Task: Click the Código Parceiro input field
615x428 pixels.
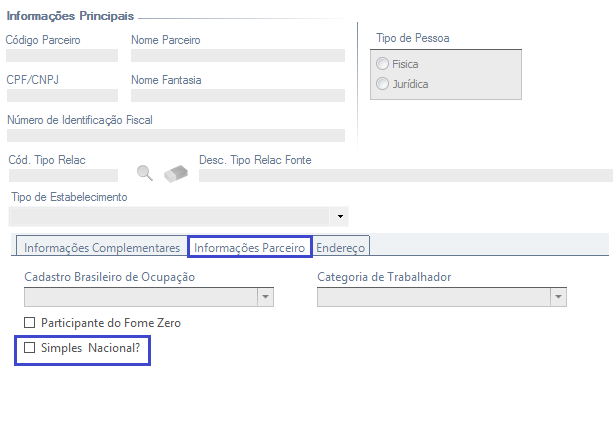Action: [x=61, y=56]
